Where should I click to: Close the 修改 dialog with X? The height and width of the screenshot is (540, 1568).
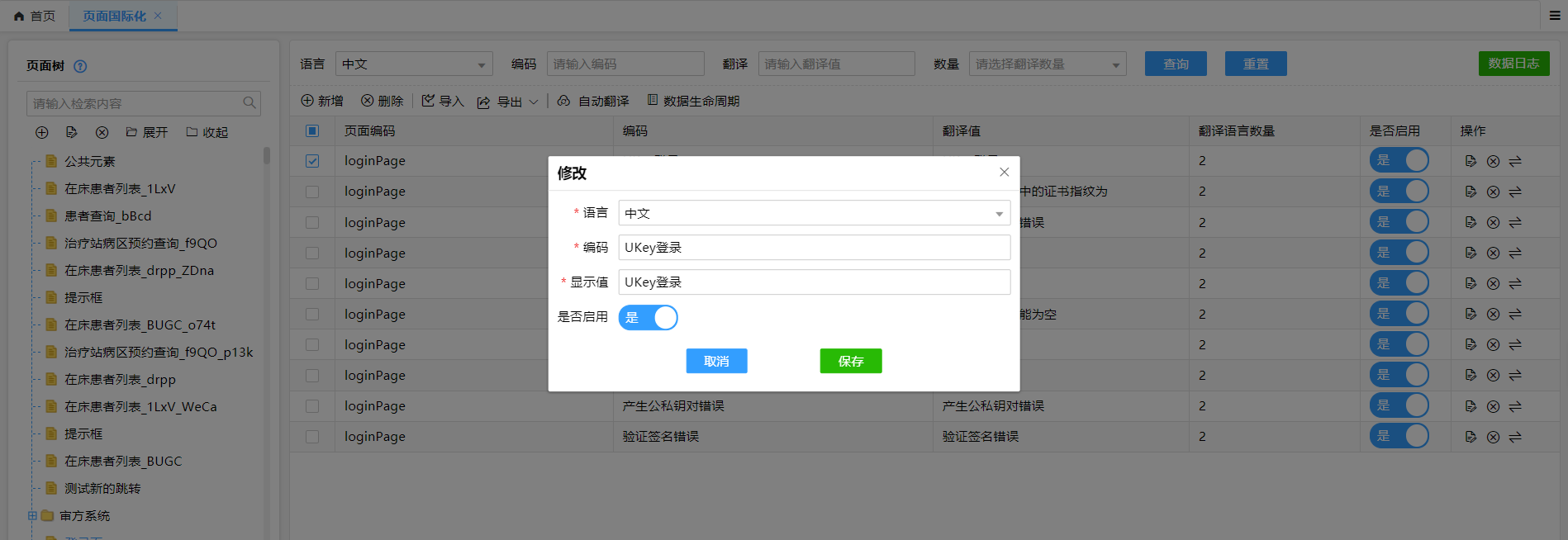(1004, 172)
